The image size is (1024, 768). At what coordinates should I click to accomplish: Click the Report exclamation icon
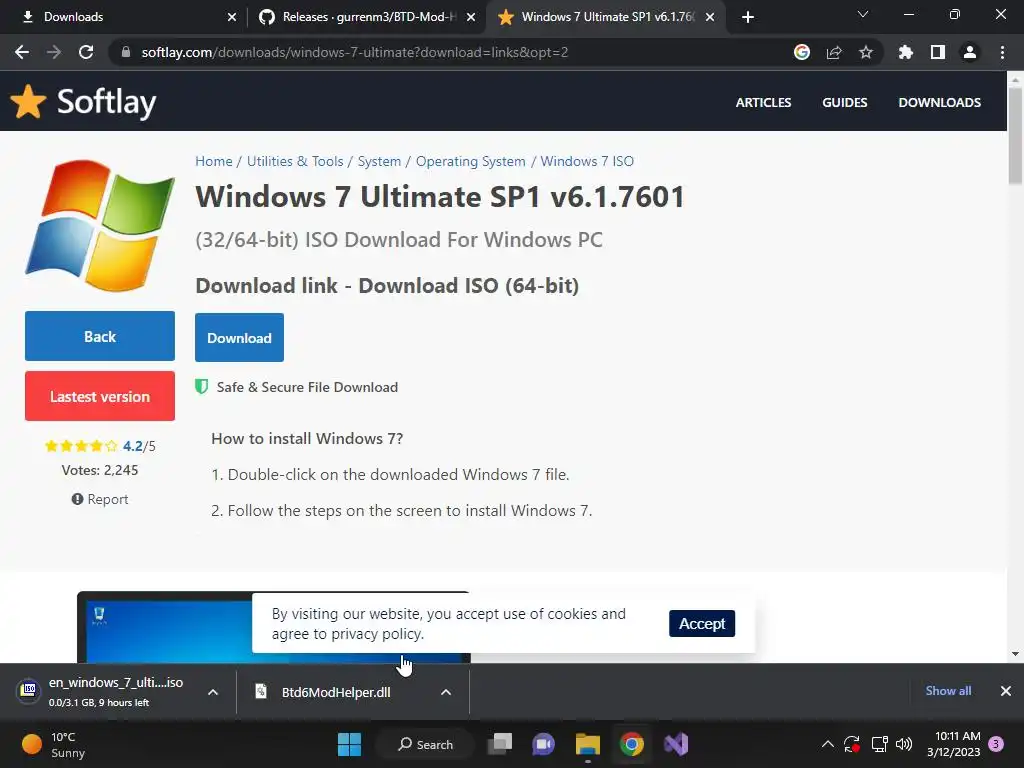(77, 499)
